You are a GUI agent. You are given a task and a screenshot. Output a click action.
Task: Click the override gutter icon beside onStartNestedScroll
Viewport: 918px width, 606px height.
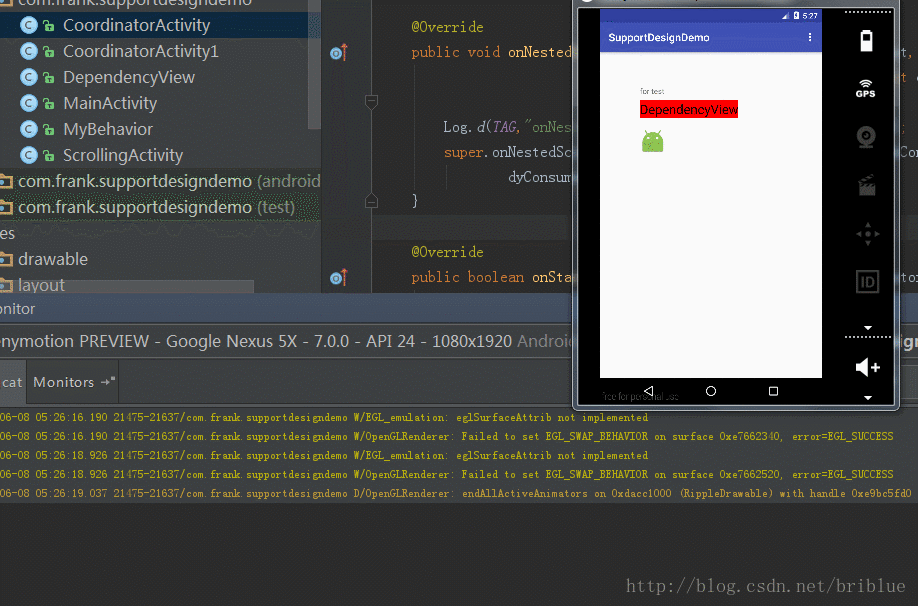338,278
